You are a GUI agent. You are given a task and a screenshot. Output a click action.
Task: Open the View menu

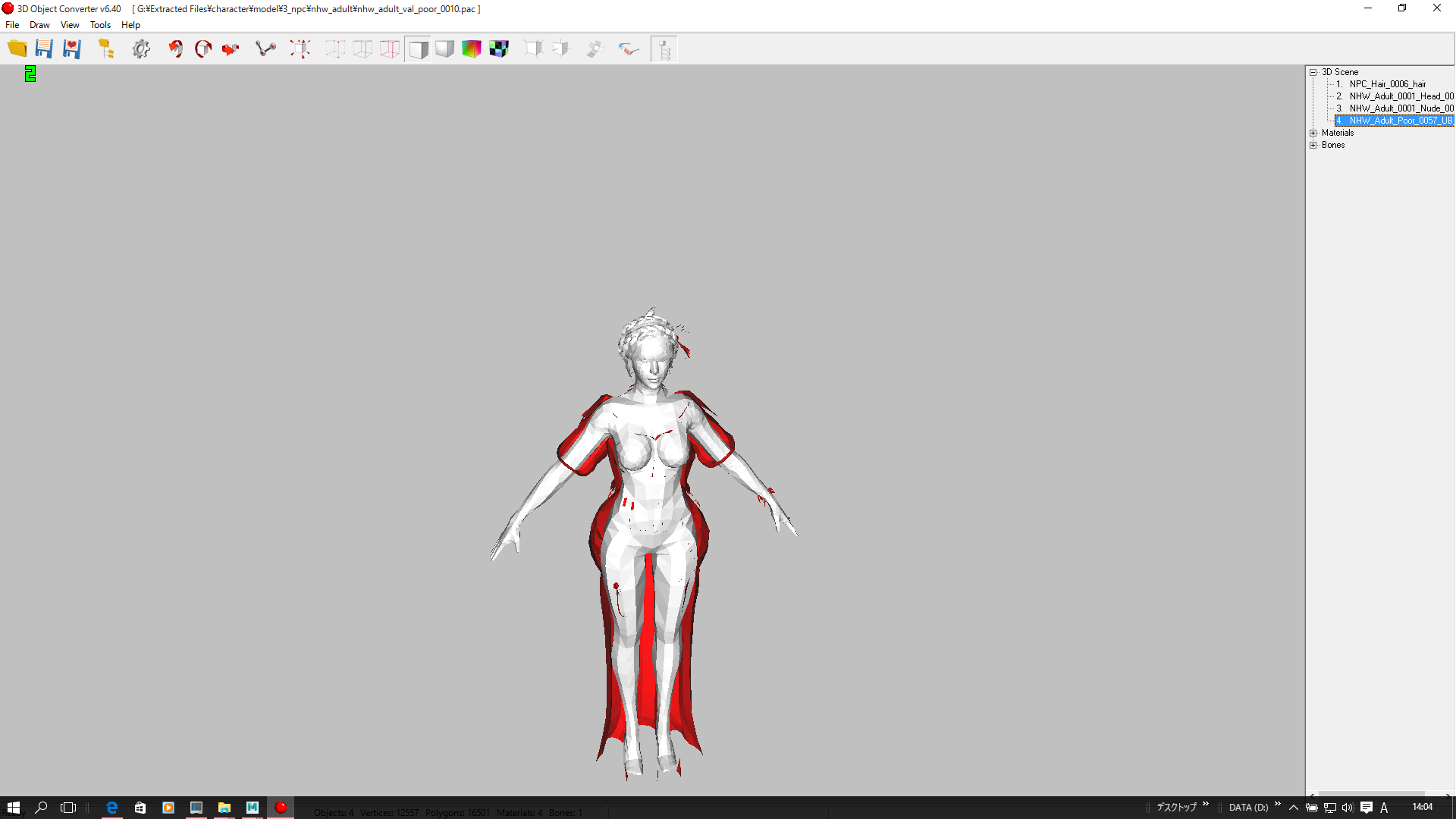(x=70, y=25)
